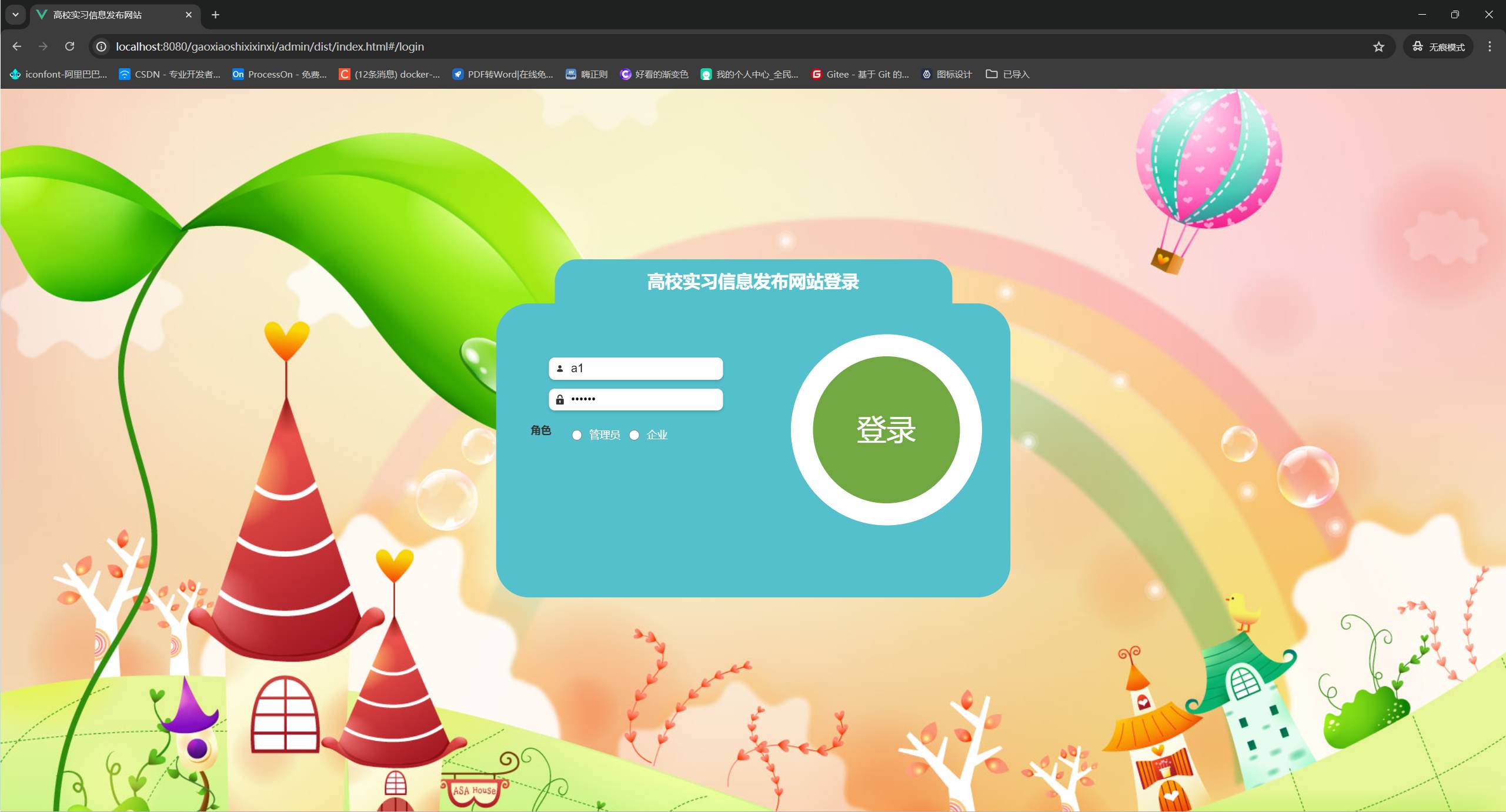Click the 无痕模式 incognito indicator
Screen dimensions: 1506x812
pos(1438,47)
